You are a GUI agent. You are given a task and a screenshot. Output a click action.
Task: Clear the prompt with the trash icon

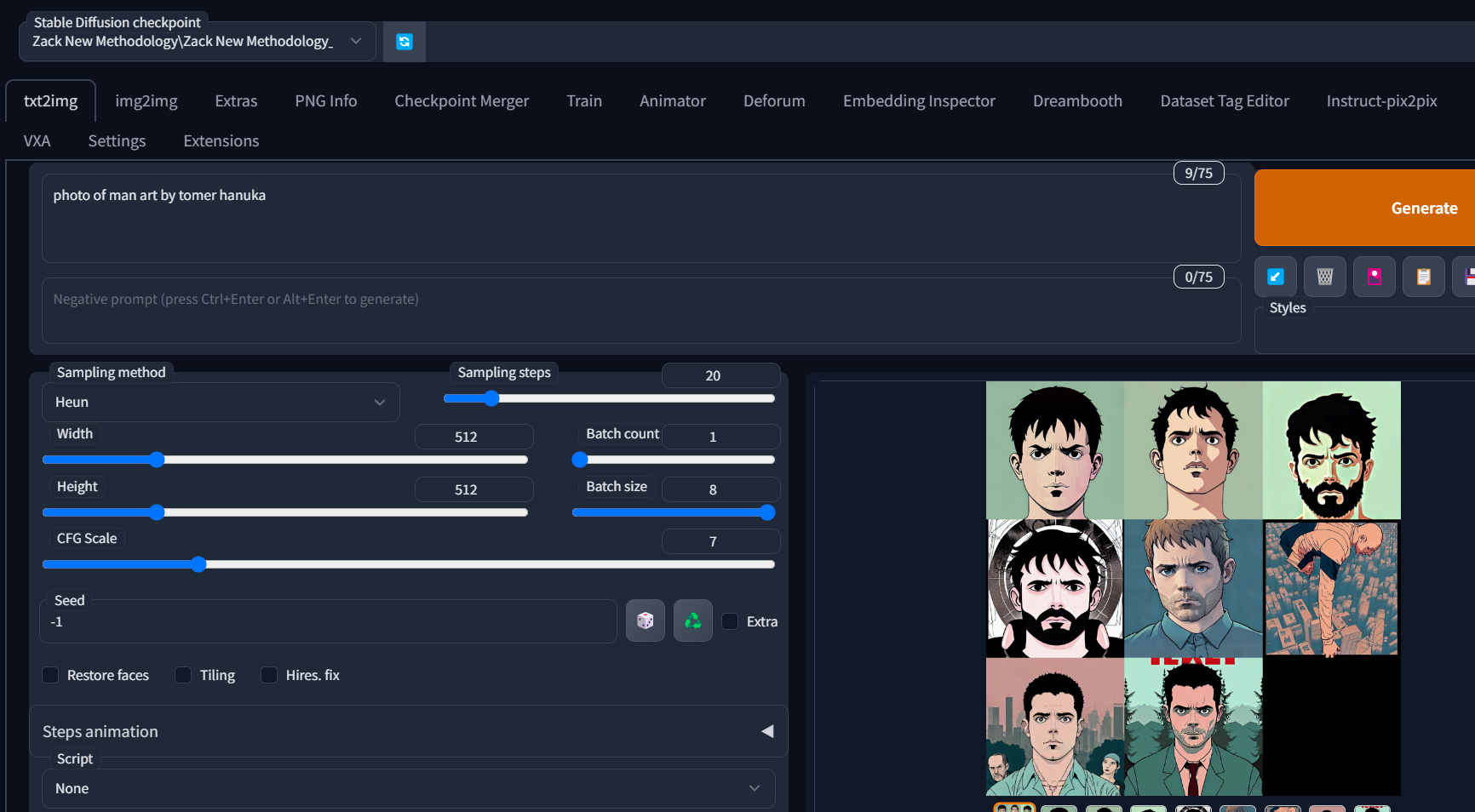[1325, 277]
